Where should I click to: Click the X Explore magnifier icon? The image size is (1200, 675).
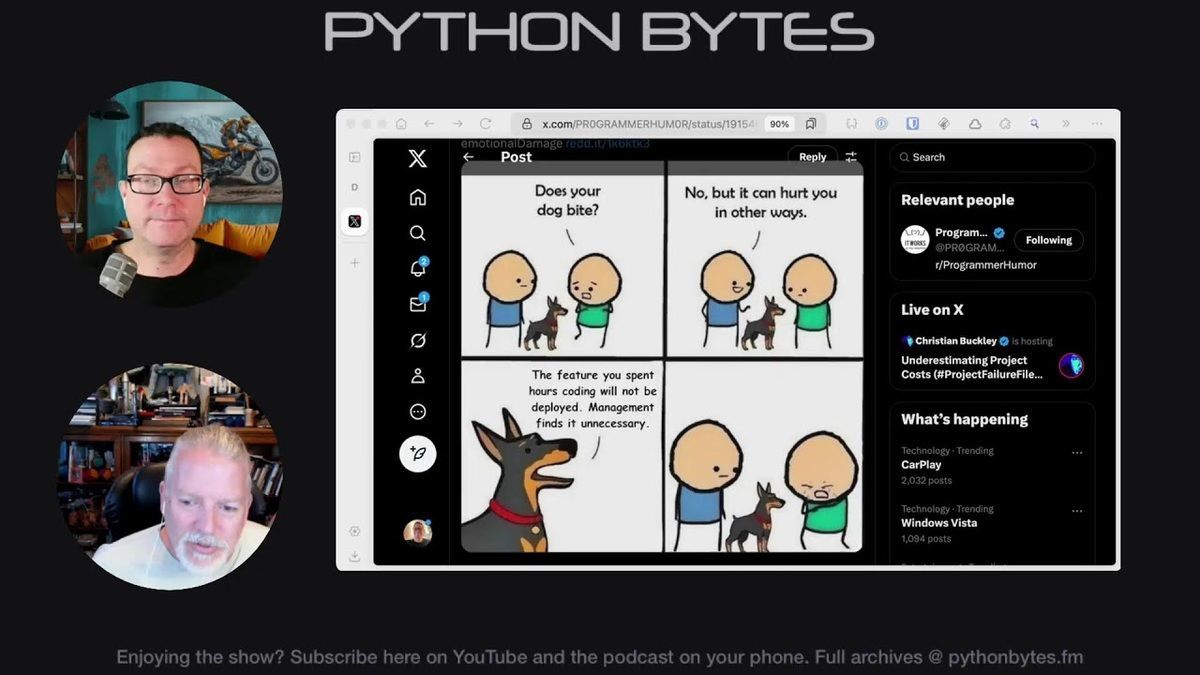(418, 233)
